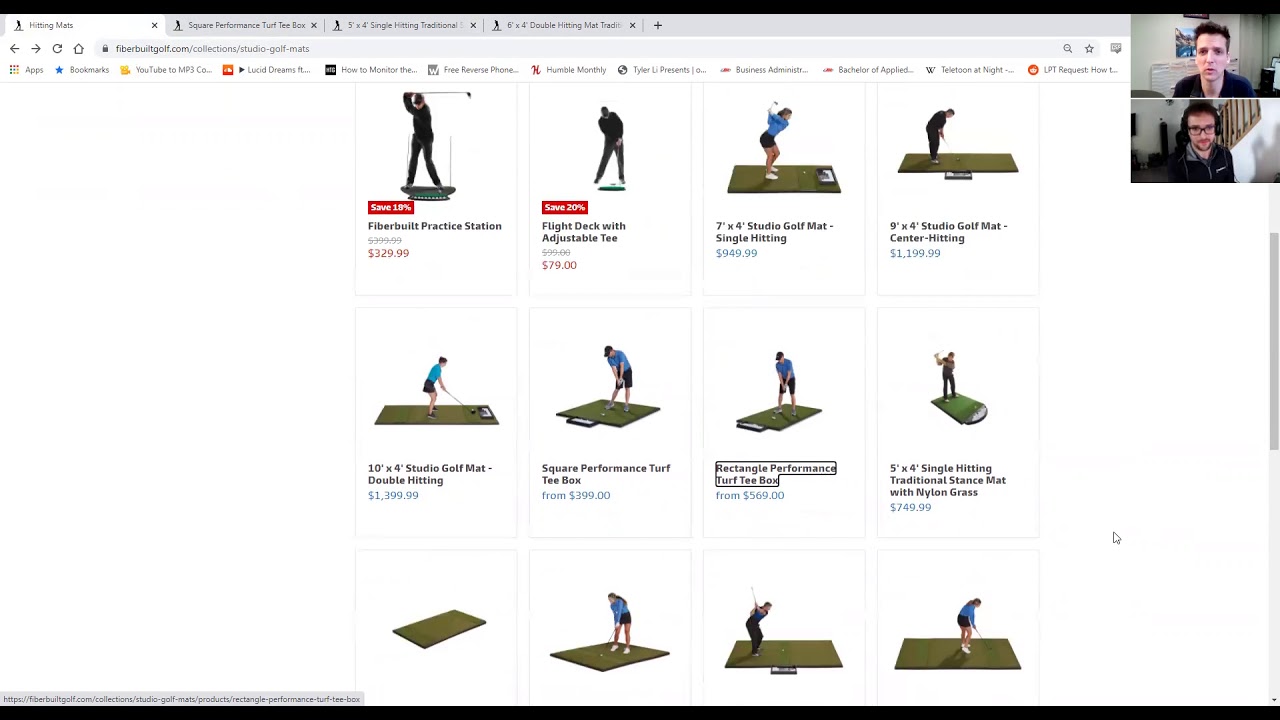Close the Hitting Mats tab

tap(154, 25)
